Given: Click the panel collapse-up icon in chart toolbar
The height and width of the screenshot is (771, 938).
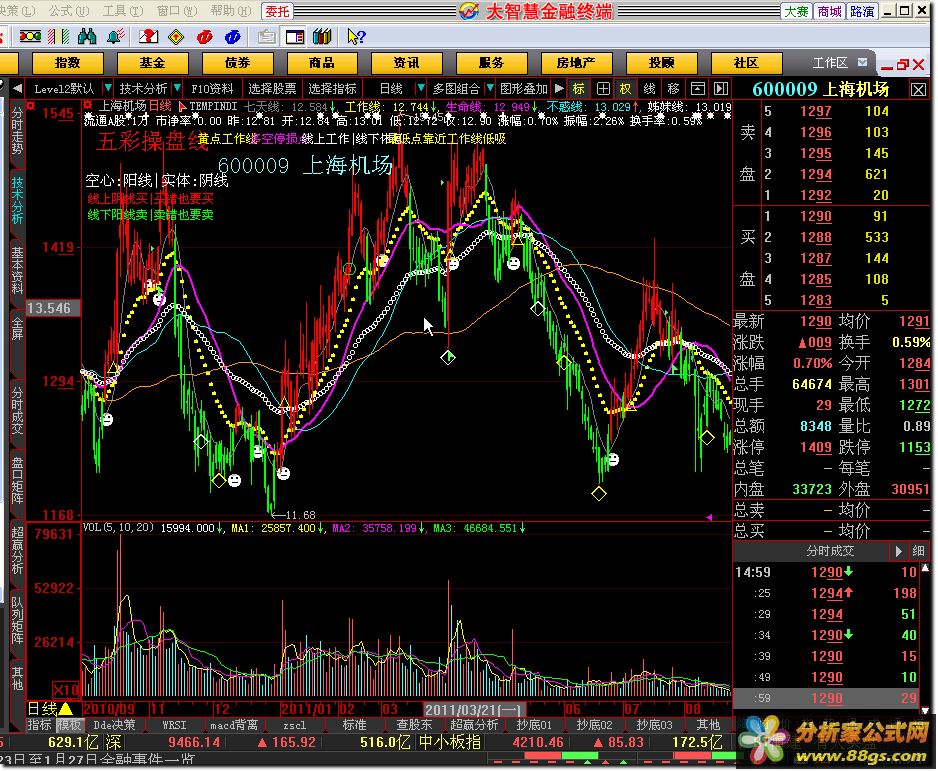Looking at the screenshot, I should [698, 89].
